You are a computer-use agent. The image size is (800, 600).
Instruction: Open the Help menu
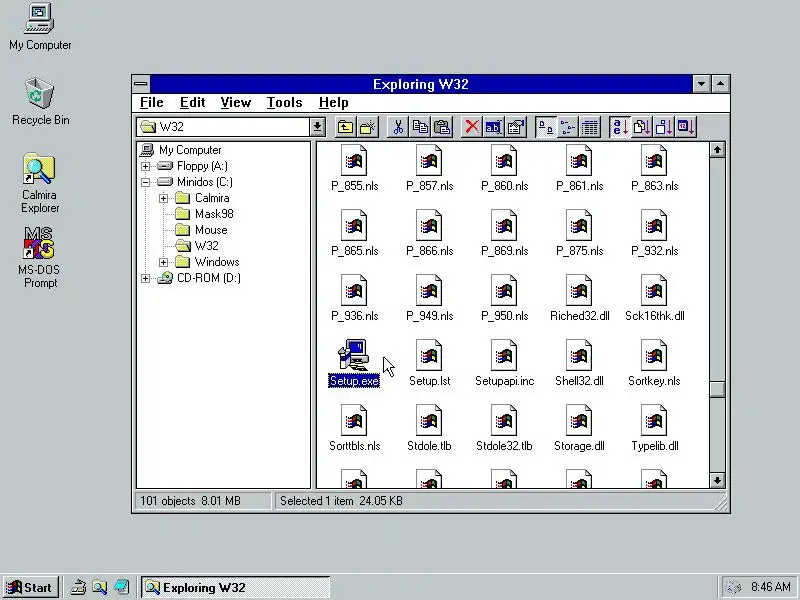pos(334,103)
